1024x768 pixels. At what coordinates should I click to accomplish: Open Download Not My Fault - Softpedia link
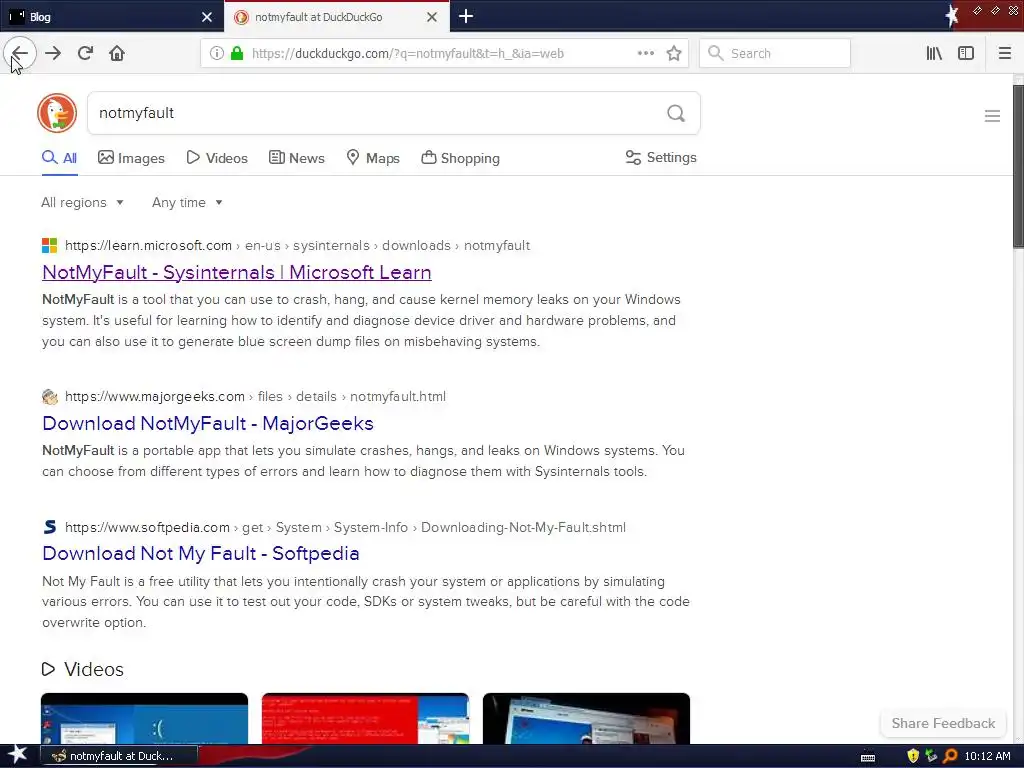(x=200, y=553)
